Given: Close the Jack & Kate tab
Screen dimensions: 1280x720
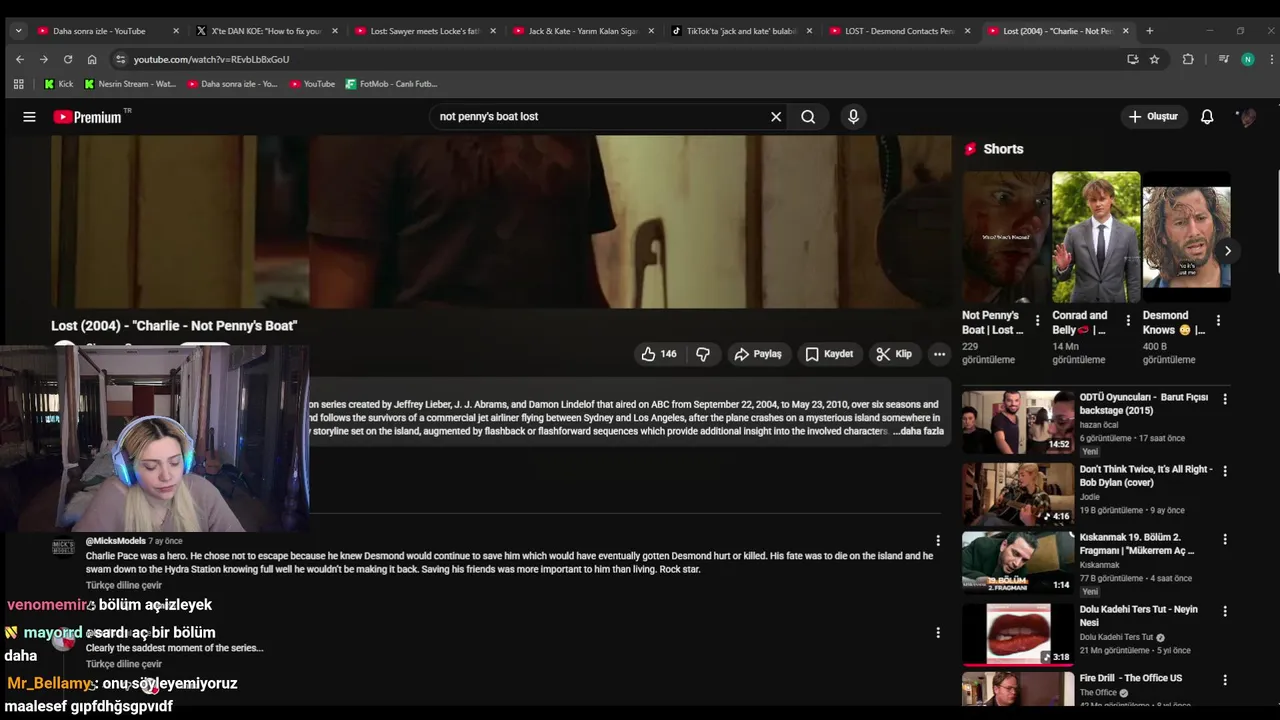Looking at the screenshot, I should pos(651,31).
